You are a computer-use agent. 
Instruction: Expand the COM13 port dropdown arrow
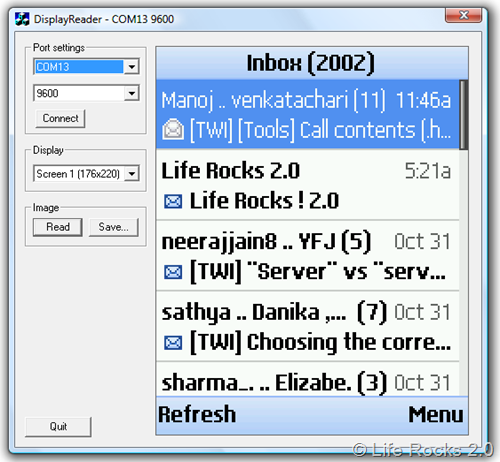pyautogui.click(x=132, y=67)
